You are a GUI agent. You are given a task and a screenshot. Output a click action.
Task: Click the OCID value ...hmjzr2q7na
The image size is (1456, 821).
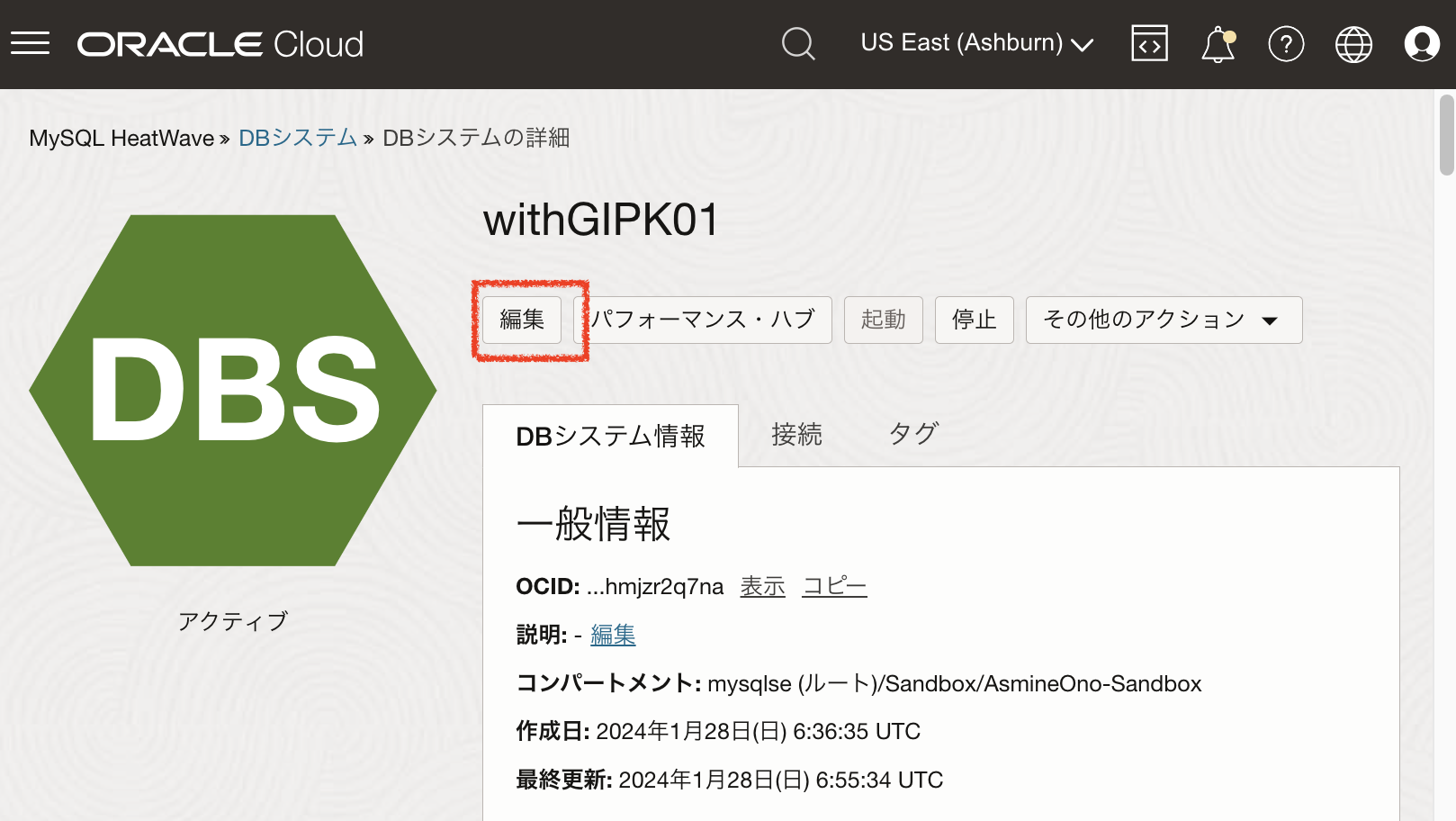point(655,587)
